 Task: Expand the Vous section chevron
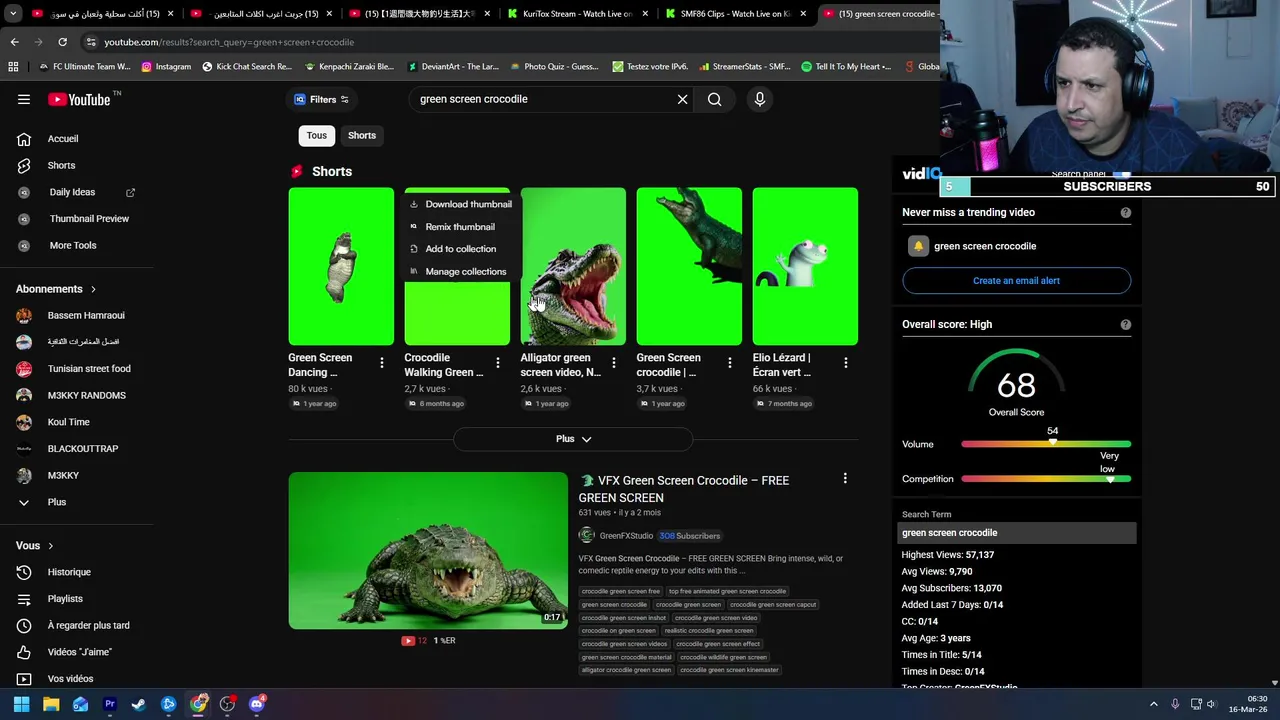50,546
